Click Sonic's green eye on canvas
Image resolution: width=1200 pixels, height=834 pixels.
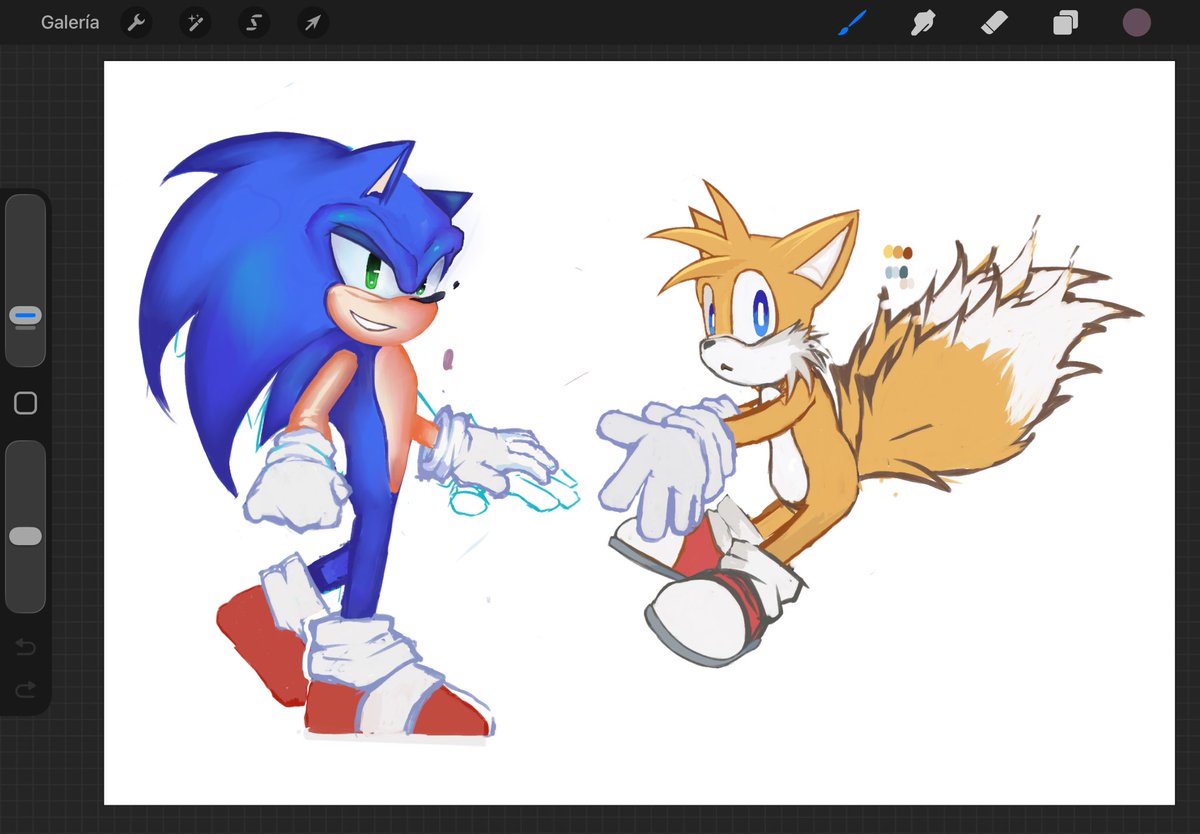tap(373, 272)
